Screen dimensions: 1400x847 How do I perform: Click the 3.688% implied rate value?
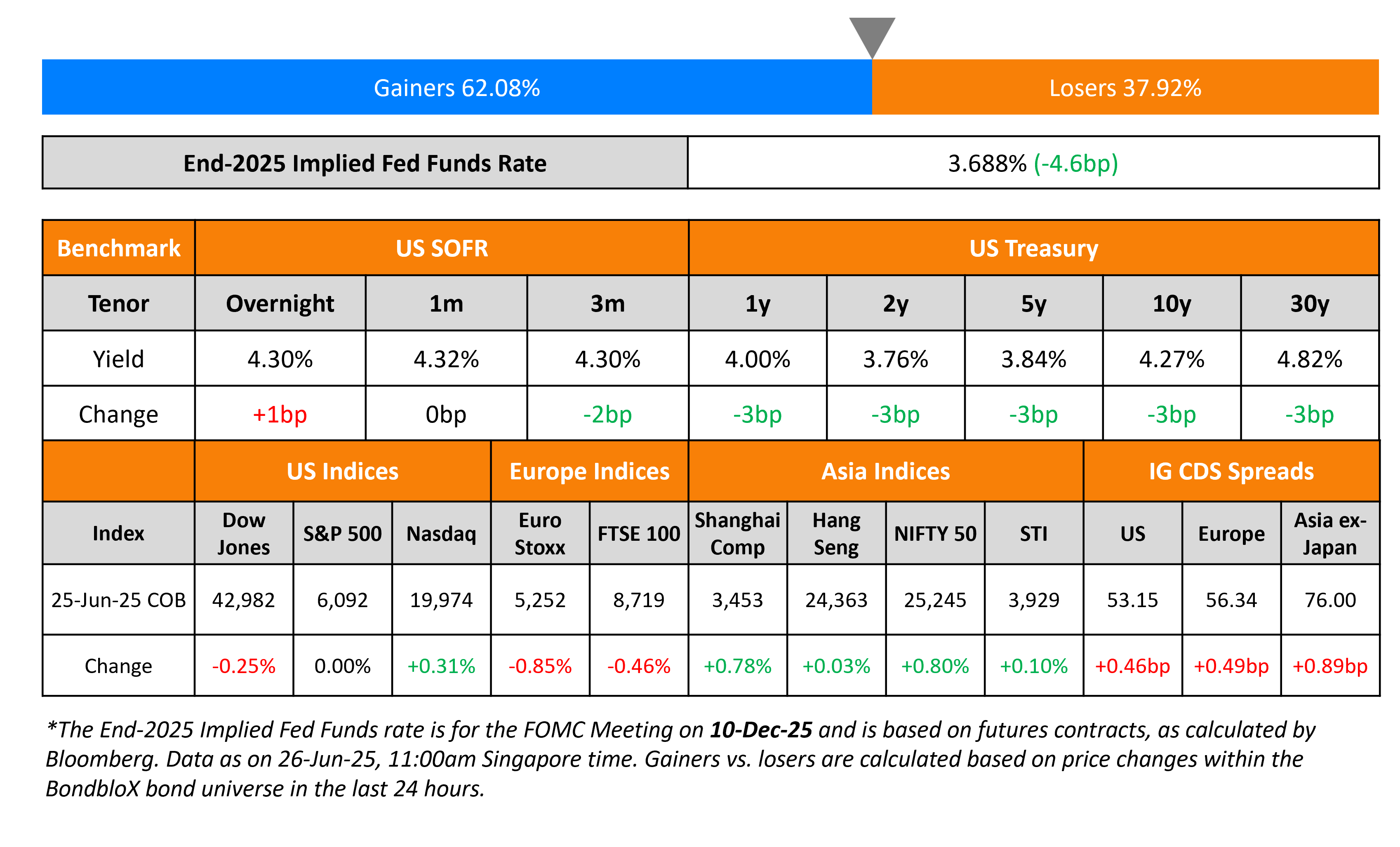click(x=987, y=163)
